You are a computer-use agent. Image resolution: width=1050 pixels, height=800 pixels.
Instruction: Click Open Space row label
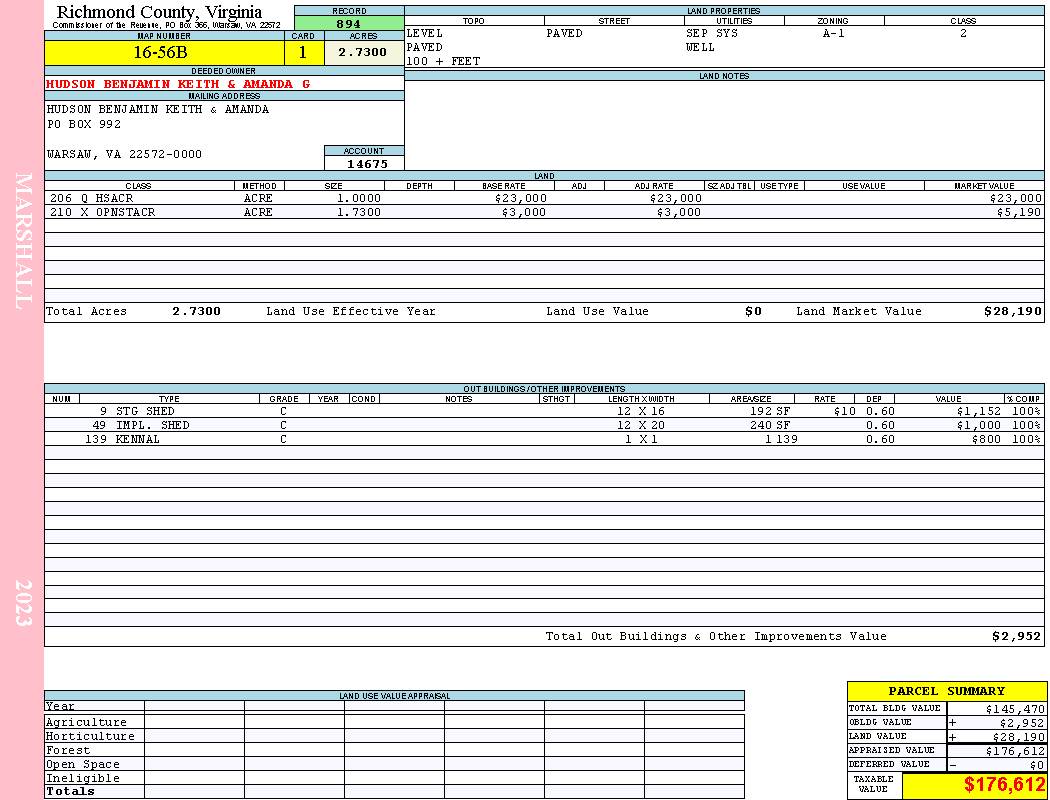83,765
